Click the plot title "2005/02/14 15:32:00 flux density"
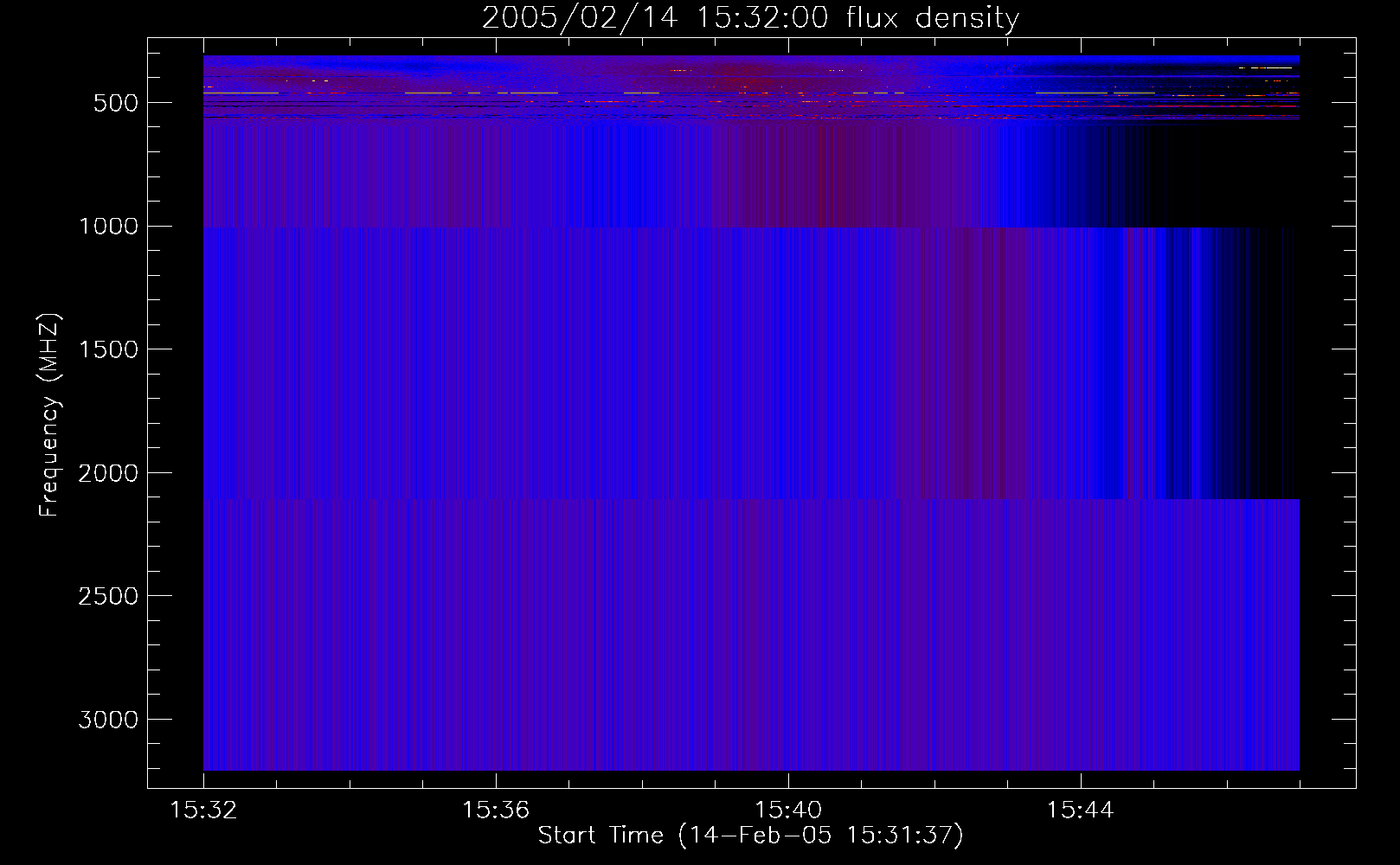The height and width of the screenshot is (865, 1400). (750, 18)
